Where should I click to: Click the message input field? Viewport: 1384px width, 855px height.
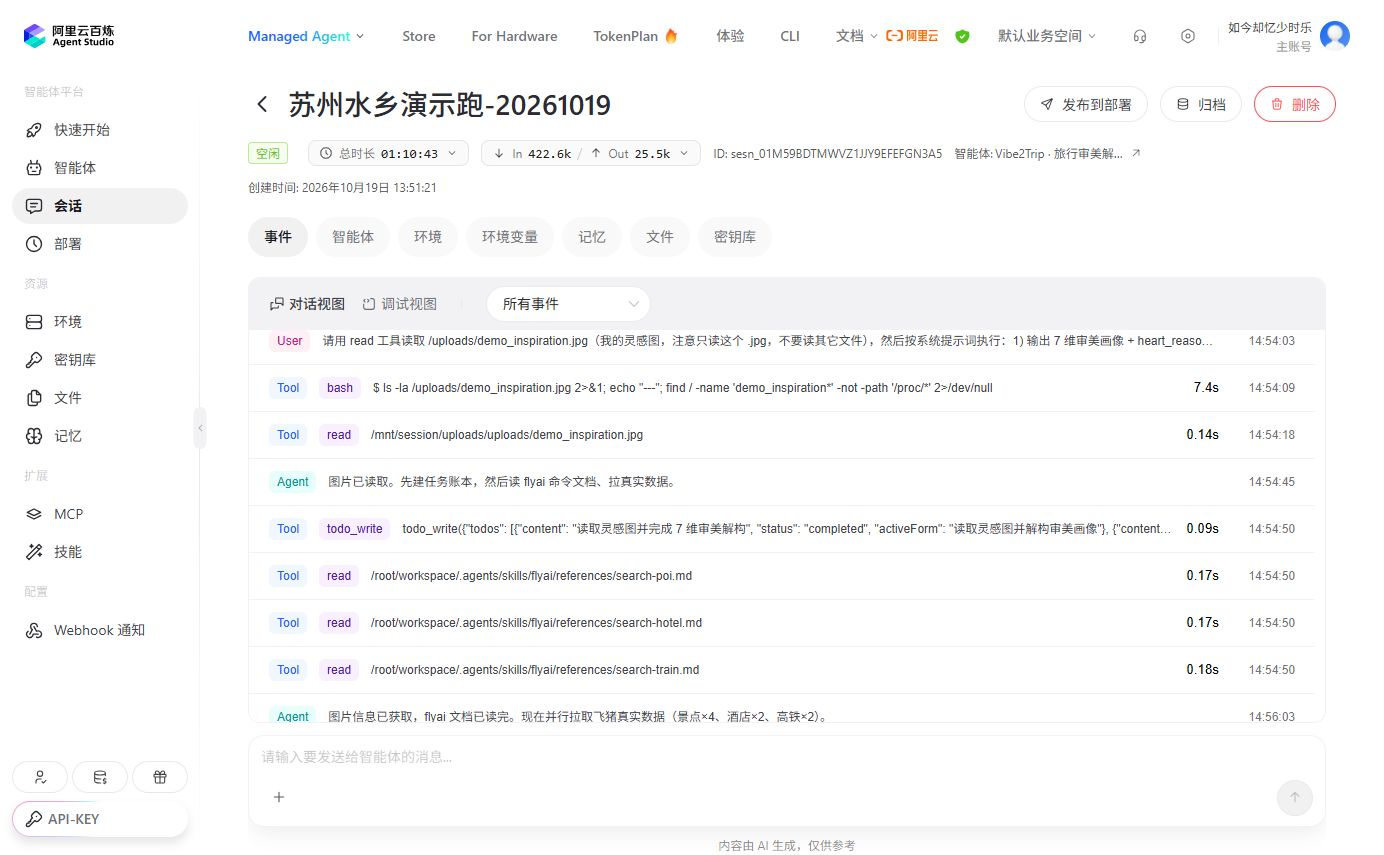[x=786, y=757]
